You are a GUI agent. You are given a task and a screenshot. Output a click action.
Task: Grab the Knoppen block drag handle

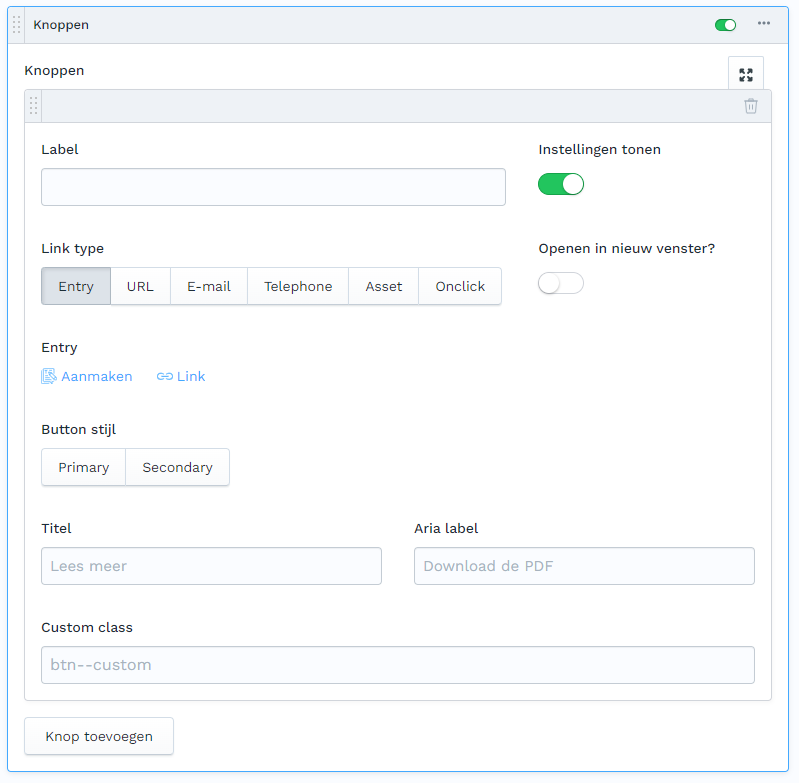(16, 25)
